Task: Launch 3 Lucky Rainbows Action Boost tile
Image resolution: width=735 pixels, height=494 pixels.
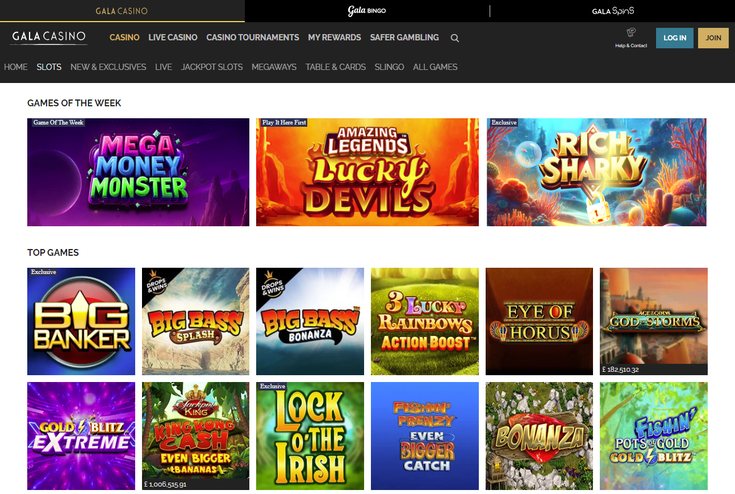Action: click(x=425, y=321)
